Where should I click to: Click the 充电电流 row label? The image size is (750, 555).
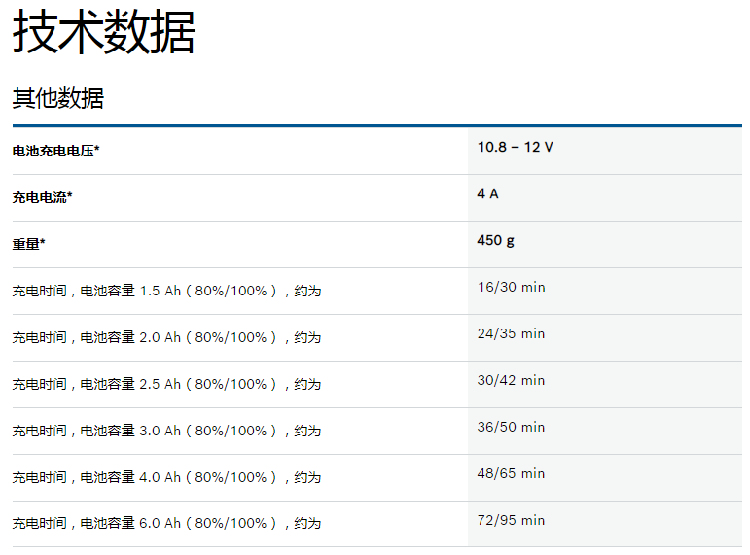pos(42,198)
